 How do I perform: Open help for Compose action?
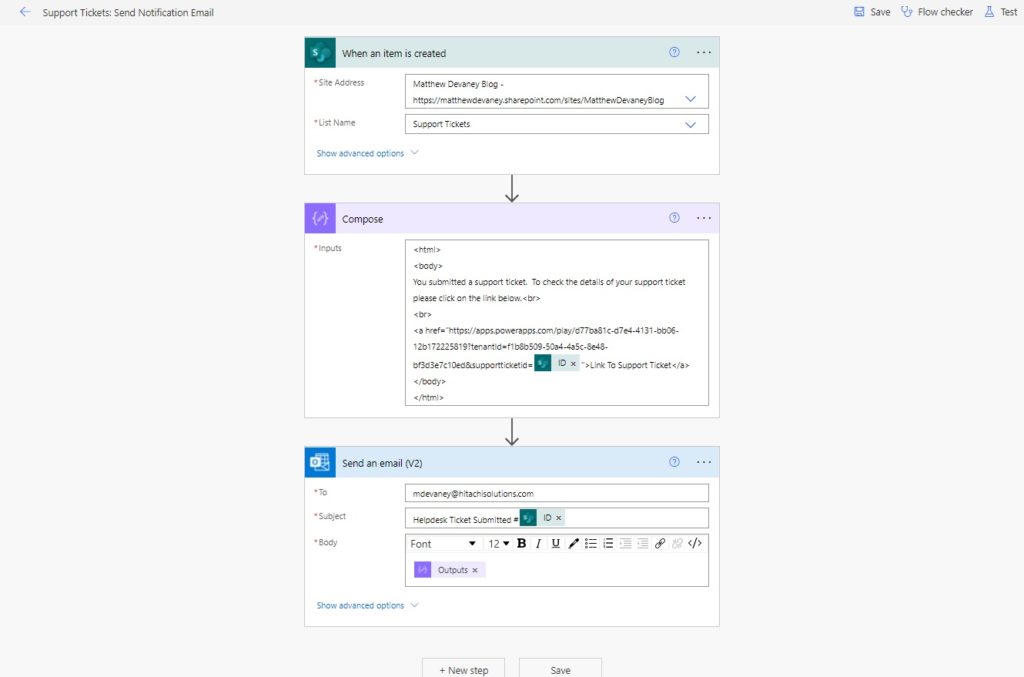pyautogui.click(x=674, y=218)
